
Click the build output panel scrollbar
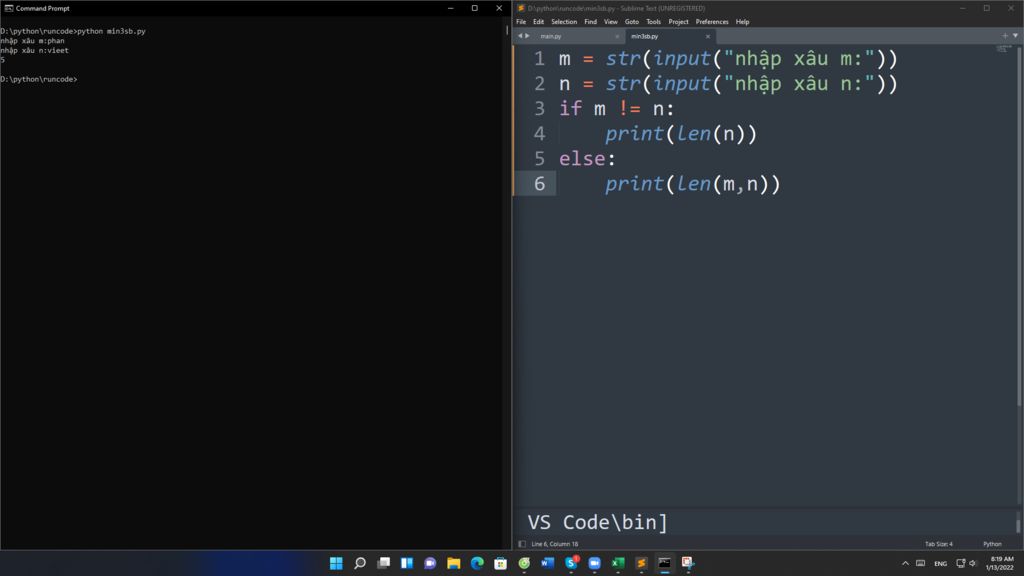pos(1017,524)
